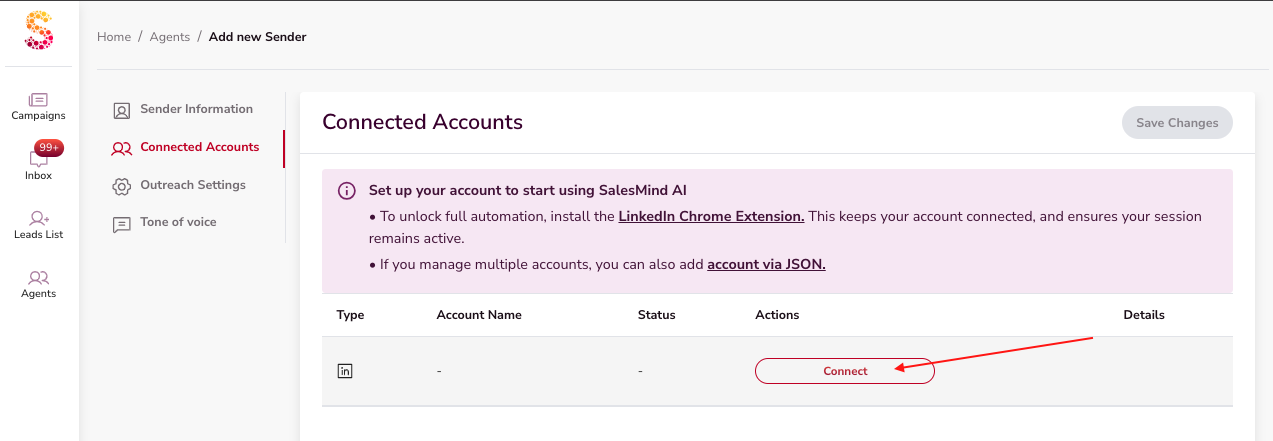Open Leads List sidebar icon
This screenshot has height=441, width=1273.
[x=38, y=218]
